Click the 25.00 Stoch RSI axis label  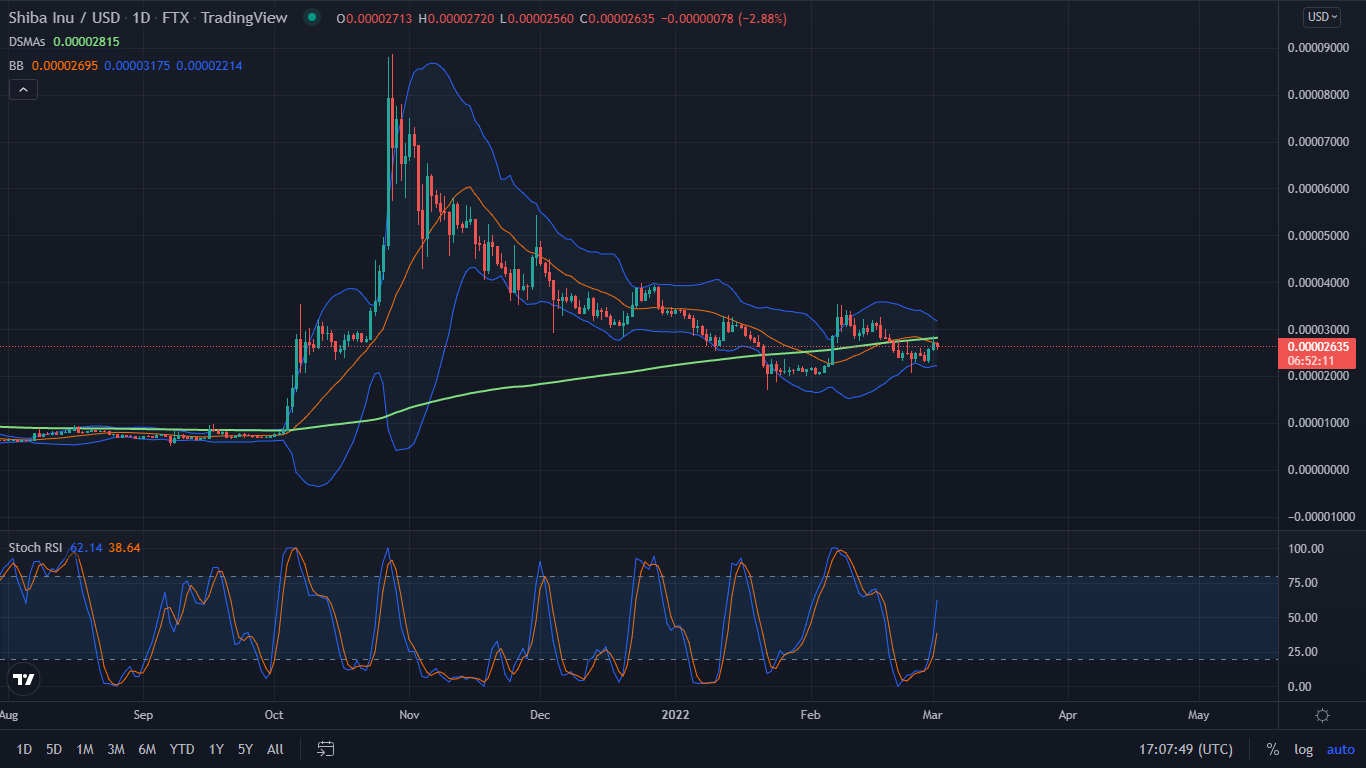click(x=1303, y=651)
